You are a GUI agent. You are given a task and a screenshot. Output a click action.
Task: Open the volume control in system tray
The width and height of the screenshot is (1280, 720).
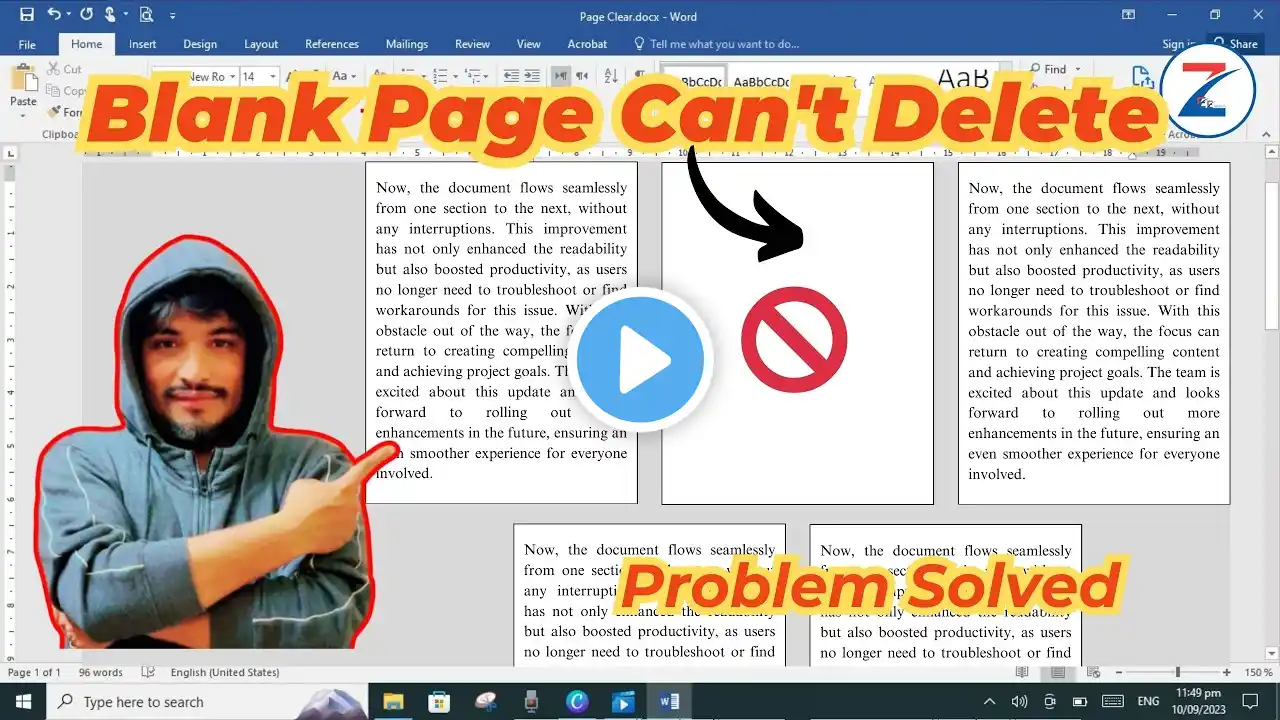coord(1019,702)
